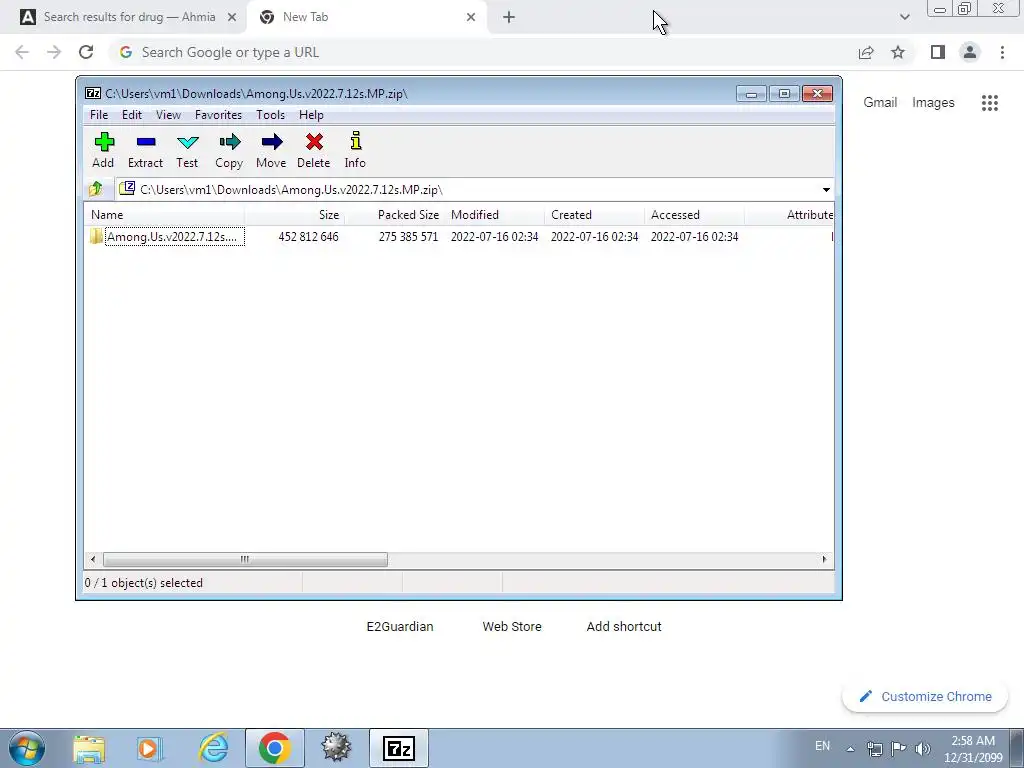Open the Help menu
Screen dimensions: 1024x768
(311, 115)
